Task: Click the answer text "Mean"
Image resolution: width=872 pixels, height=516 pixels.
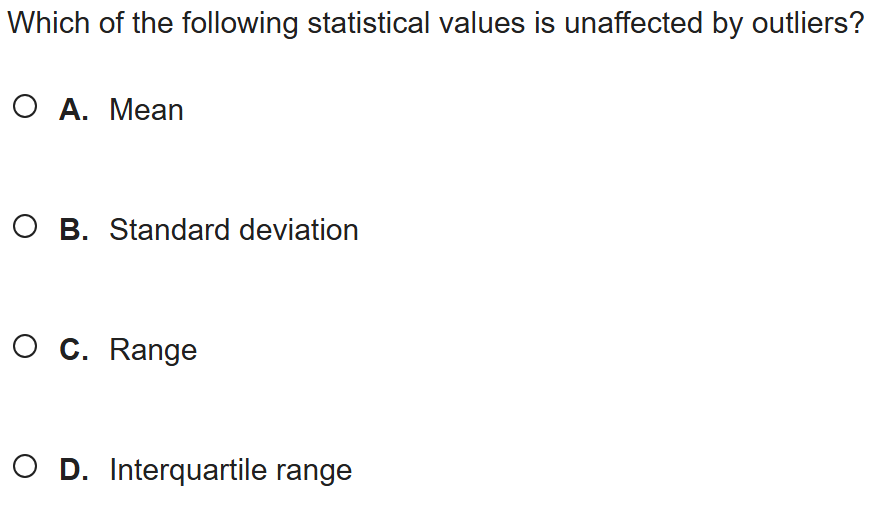Action: (146, 109)
